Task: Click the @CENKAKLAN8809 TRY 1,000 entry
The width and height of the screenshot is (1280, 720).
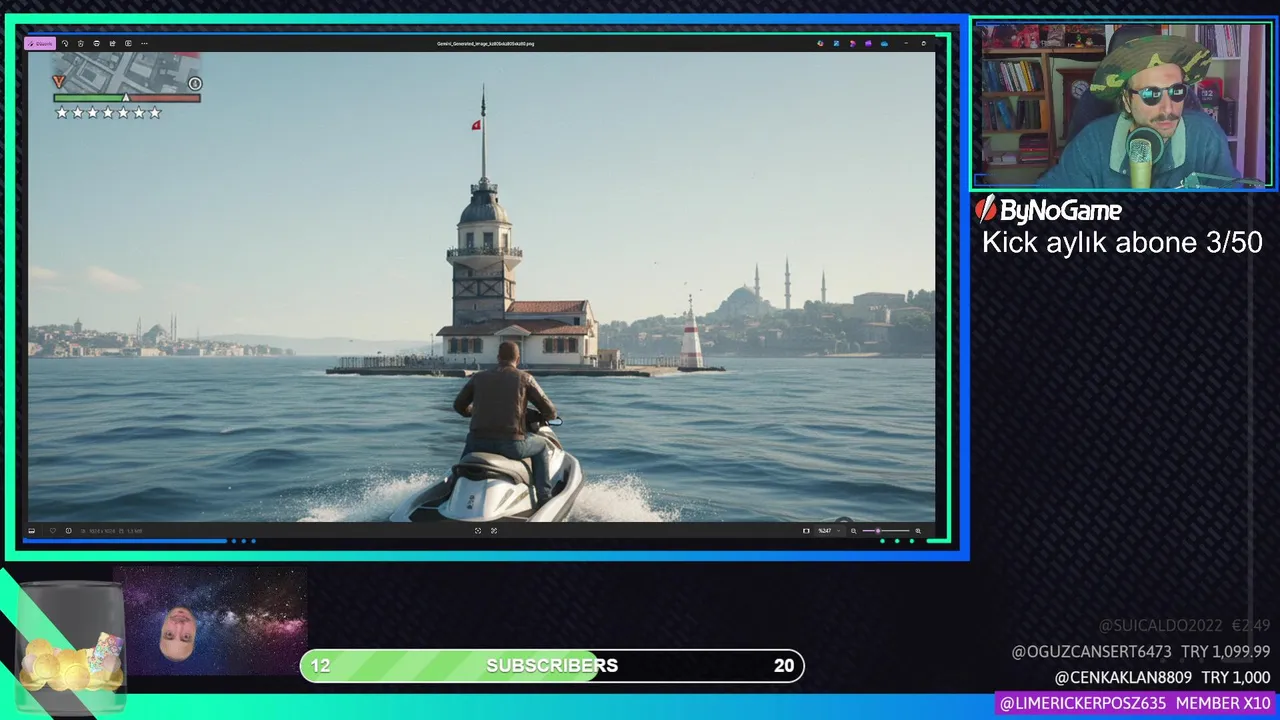Action: tap(1162, 677)
